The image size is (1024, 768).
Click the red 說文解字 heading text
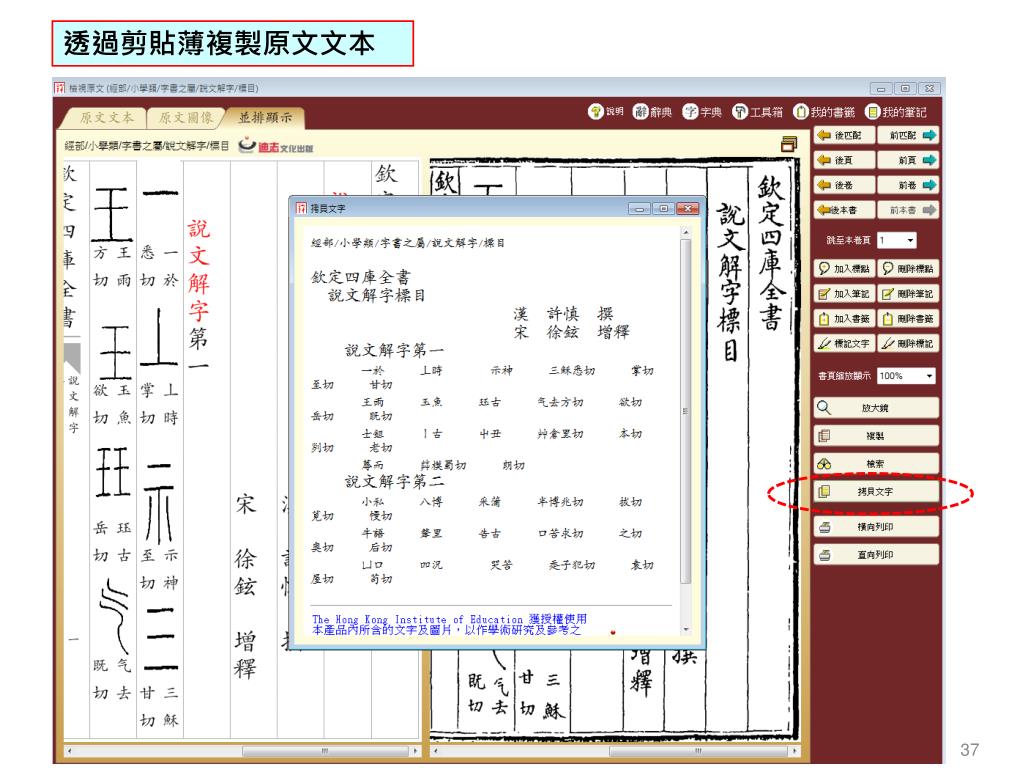[x=199, y=270]
